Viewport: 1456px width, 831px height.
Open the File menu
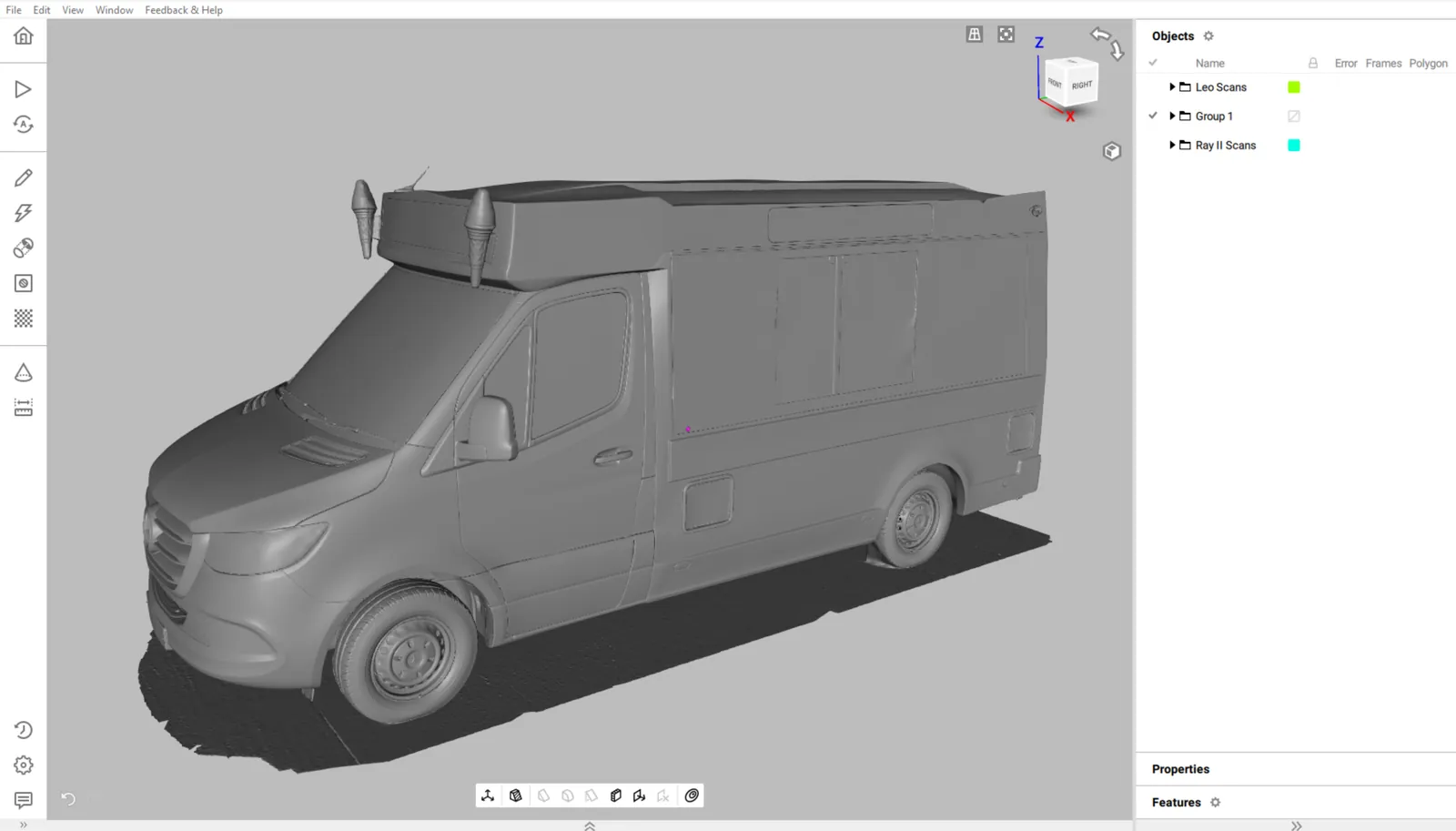pyautogui.click(x=14, y=10)
